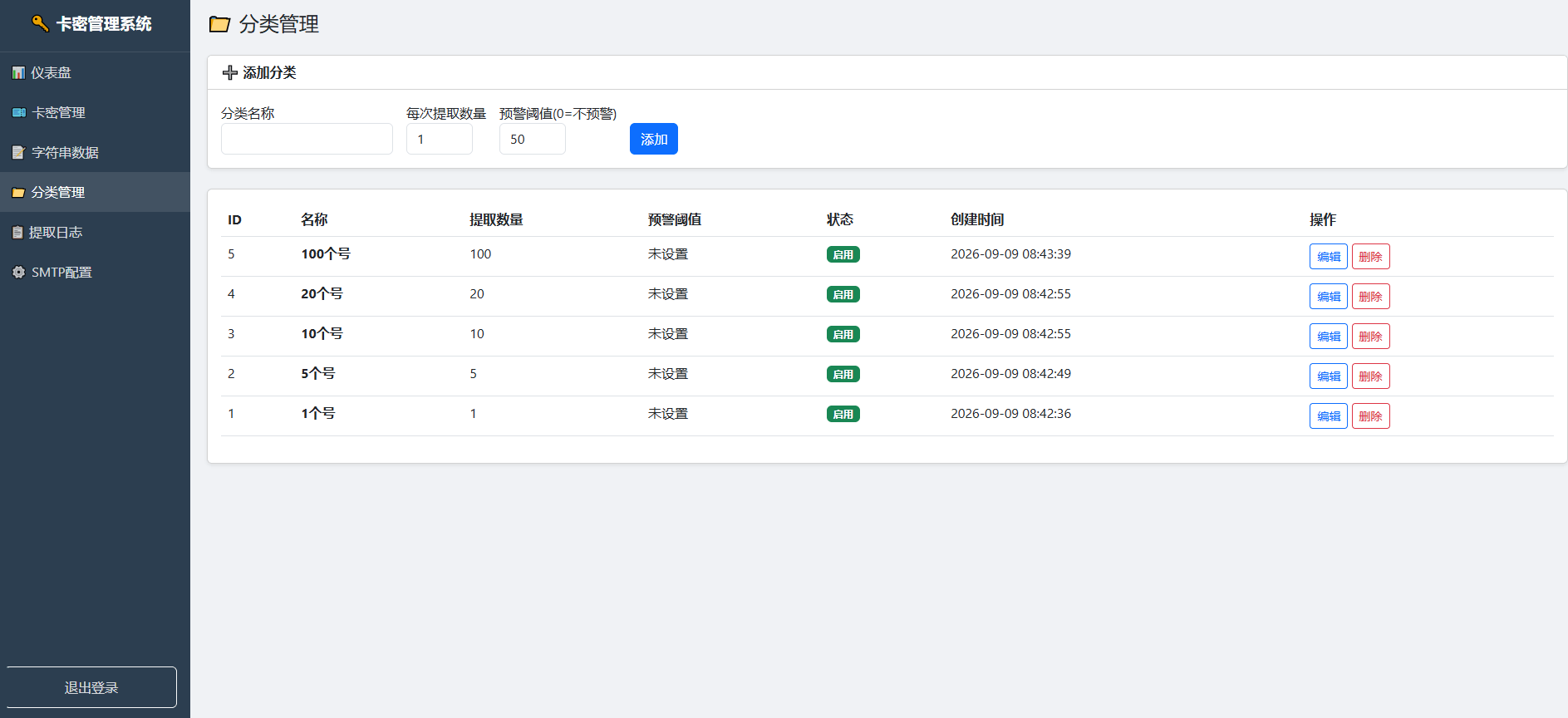Delete the 10个号 category
The height and width of the screenshot is (718, 1568).
pos(1371,337)
